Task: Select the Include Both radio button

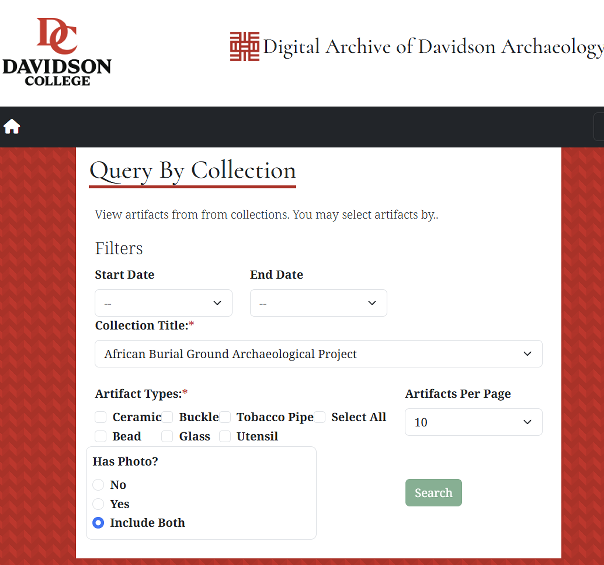Action: click(x=98, y=523)
